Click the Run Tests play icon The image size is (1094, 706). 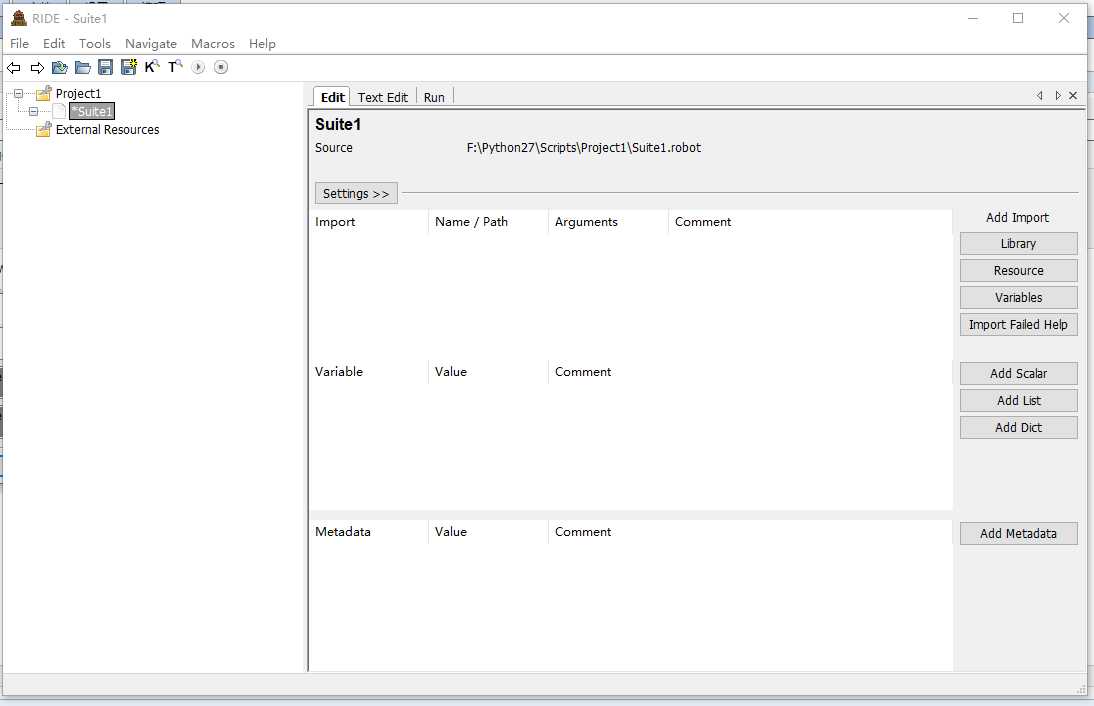pyautogui.click(x=198, y=68)
